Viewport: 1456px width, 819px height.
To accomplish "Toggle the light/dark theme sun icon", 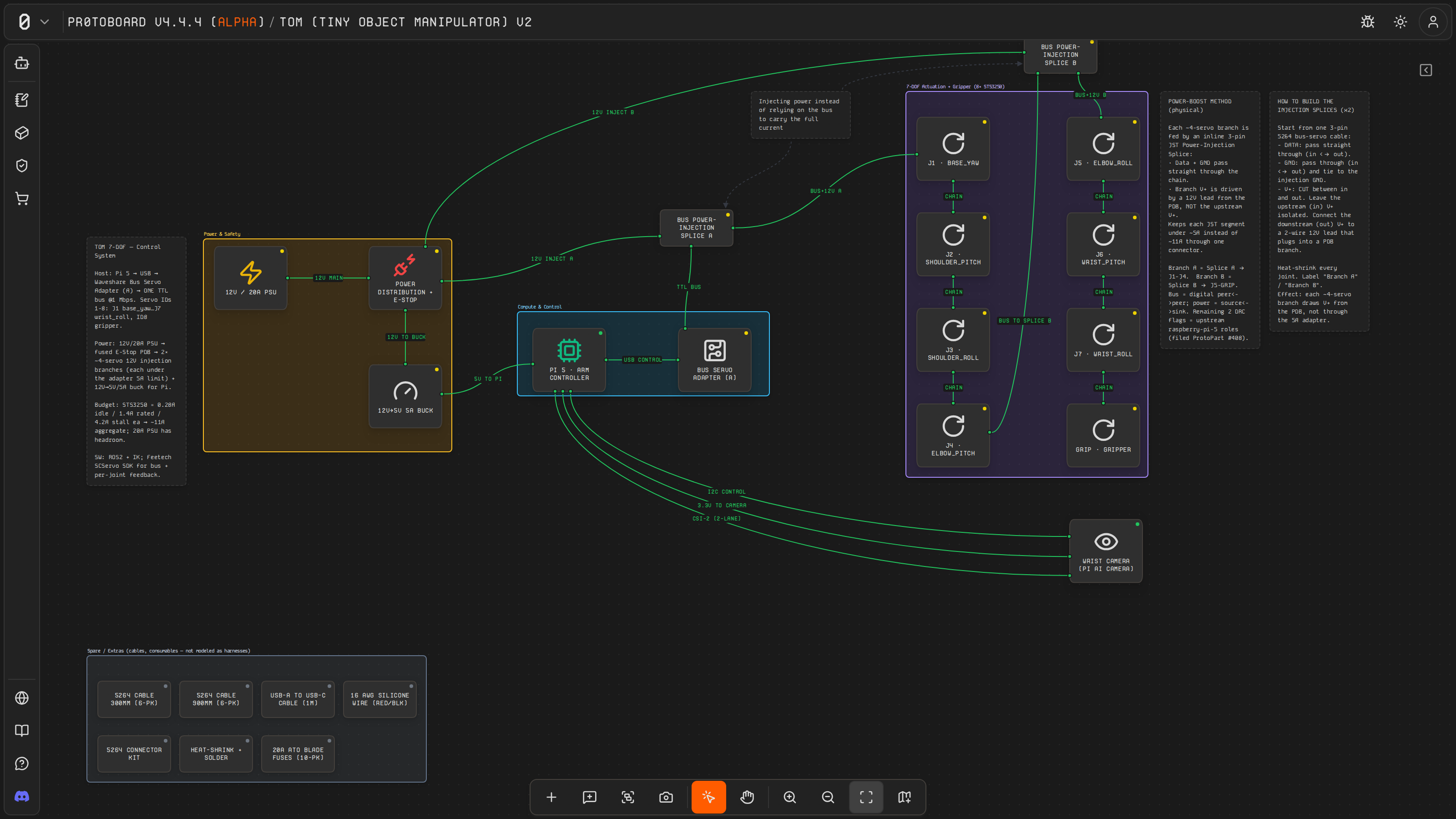I will pos(1400,22).
